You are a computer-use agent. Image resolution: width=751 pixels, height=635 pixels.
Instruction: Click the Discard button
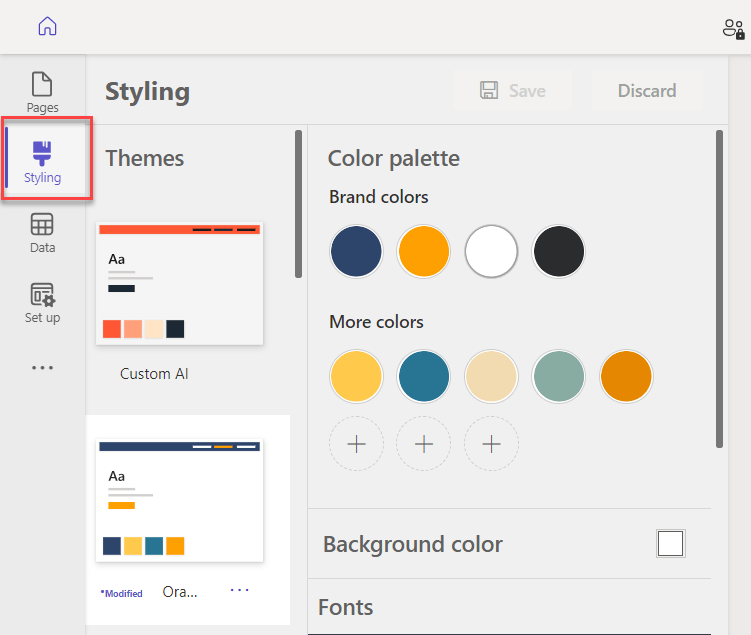pos(647,91)
